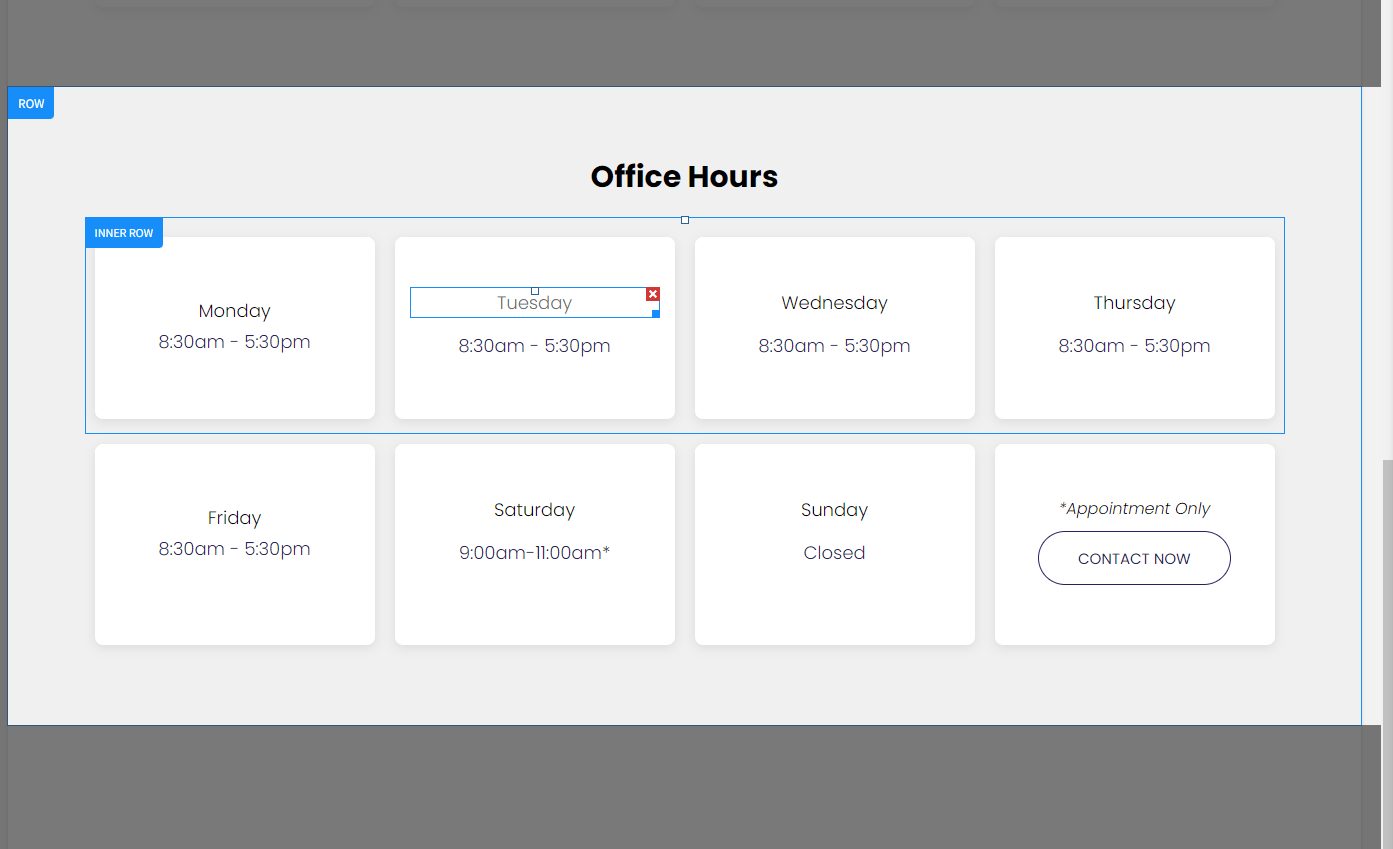This screenshot has height=849, width=1393.
Task: Click the CONTACT NOW button
Action: pos(1134,558)
